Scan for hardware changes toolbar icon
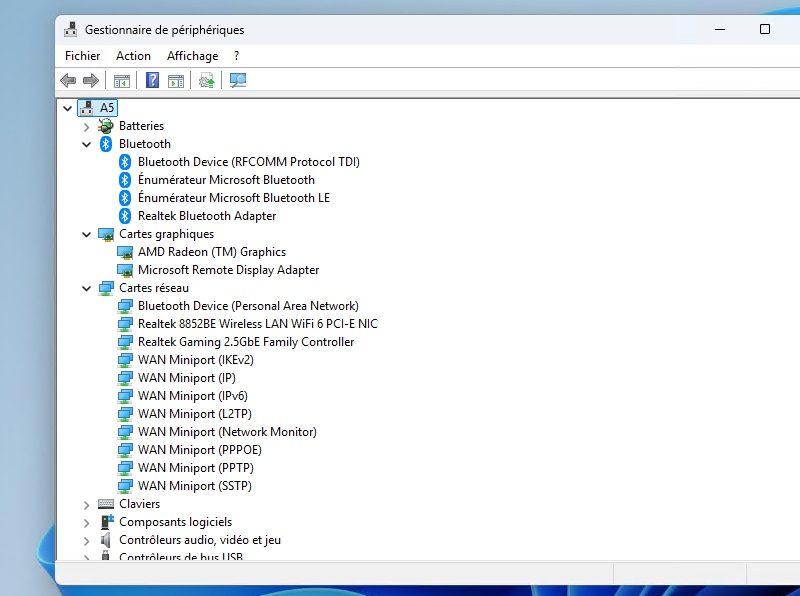Viewport: 800px width, 596px height. (x=238, y=80)
